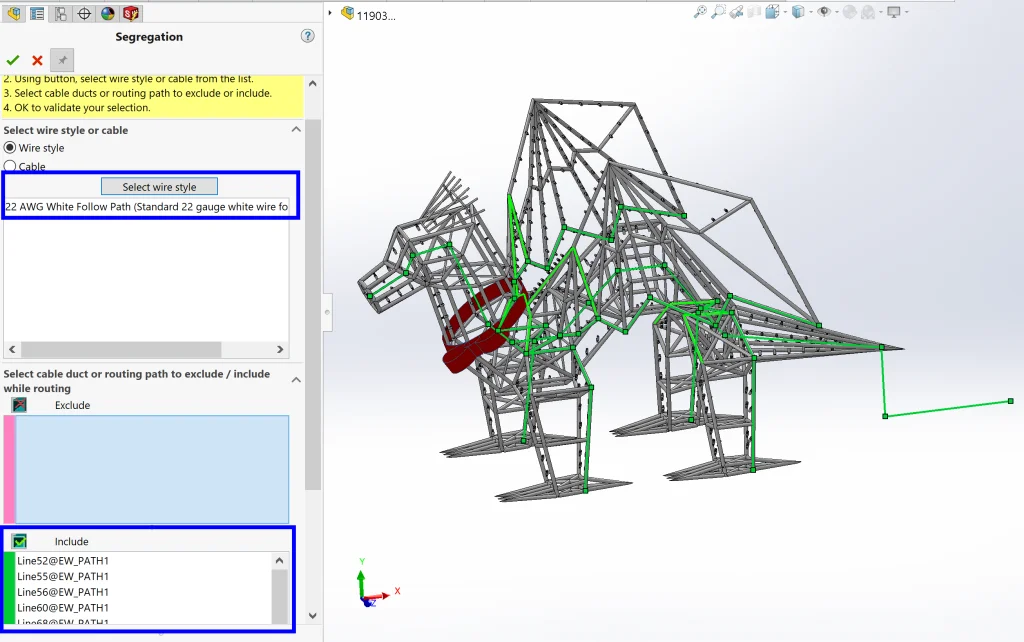Screen dimensions: 1024x642
Task: Open Segregation help question mark
Action: [307, 36]
